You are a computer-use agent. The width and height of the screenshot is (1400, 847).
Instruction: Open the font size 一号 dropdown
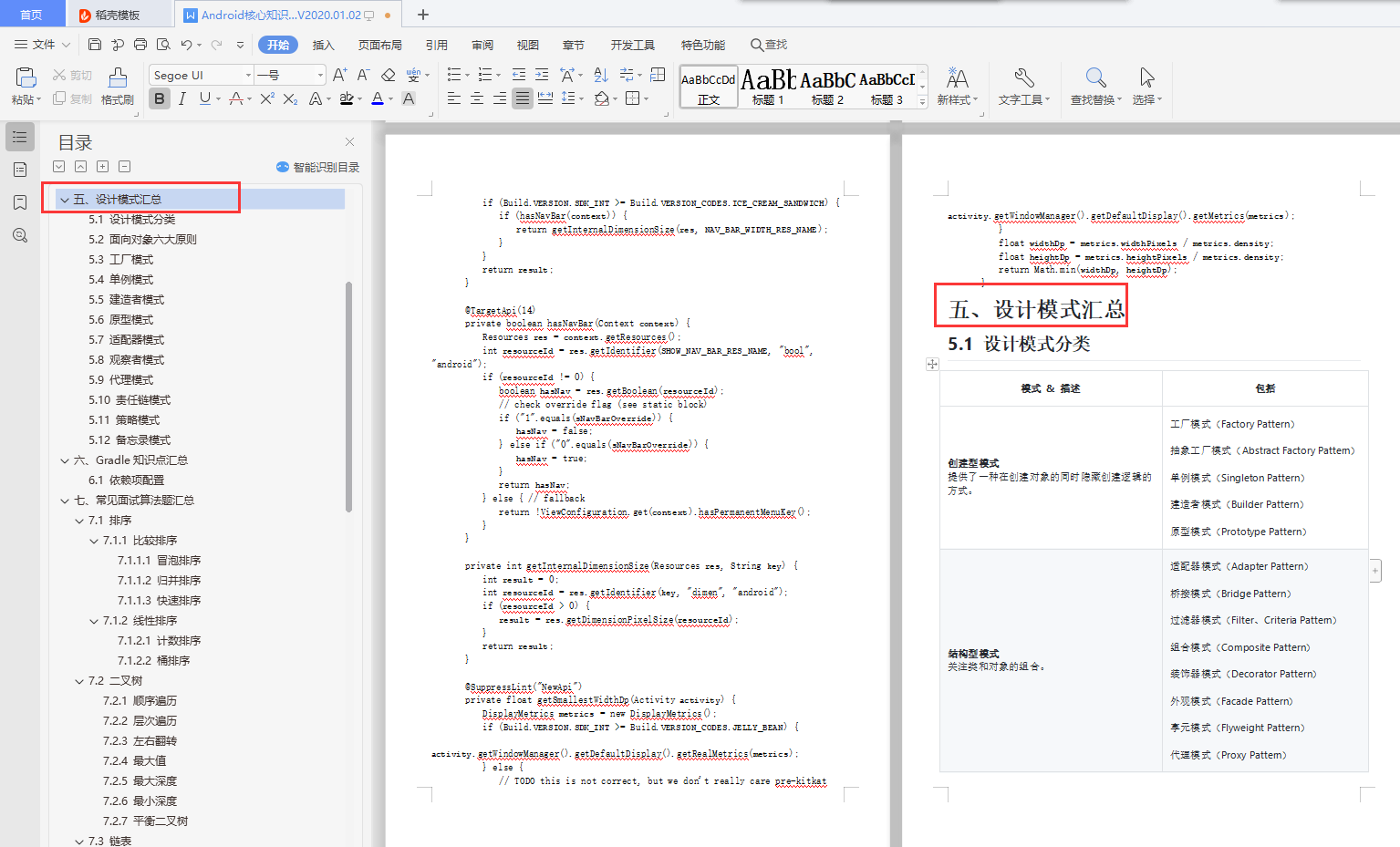[319, 75]
